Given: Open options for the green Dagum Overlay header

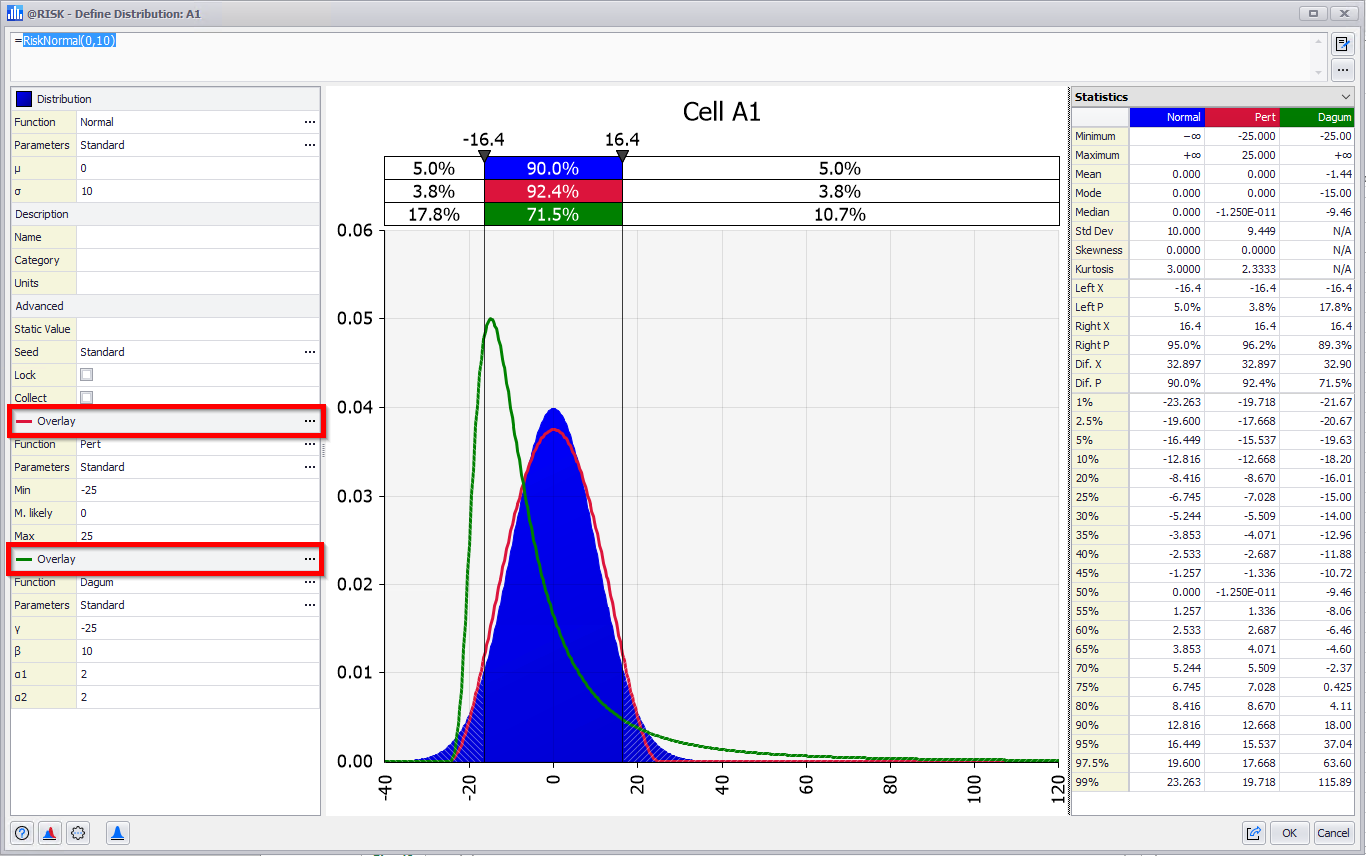Looking at the screenshot, I should (310, 559).
